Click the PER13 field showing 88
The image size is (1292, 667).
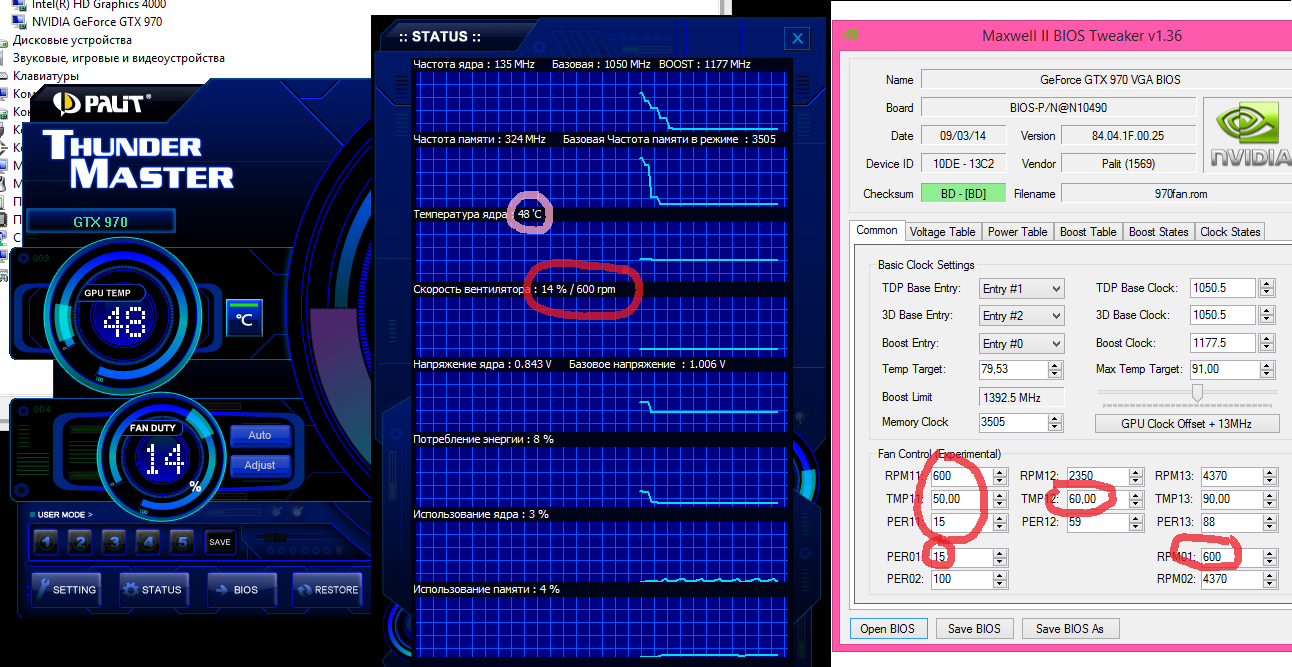click(1232, 522)
